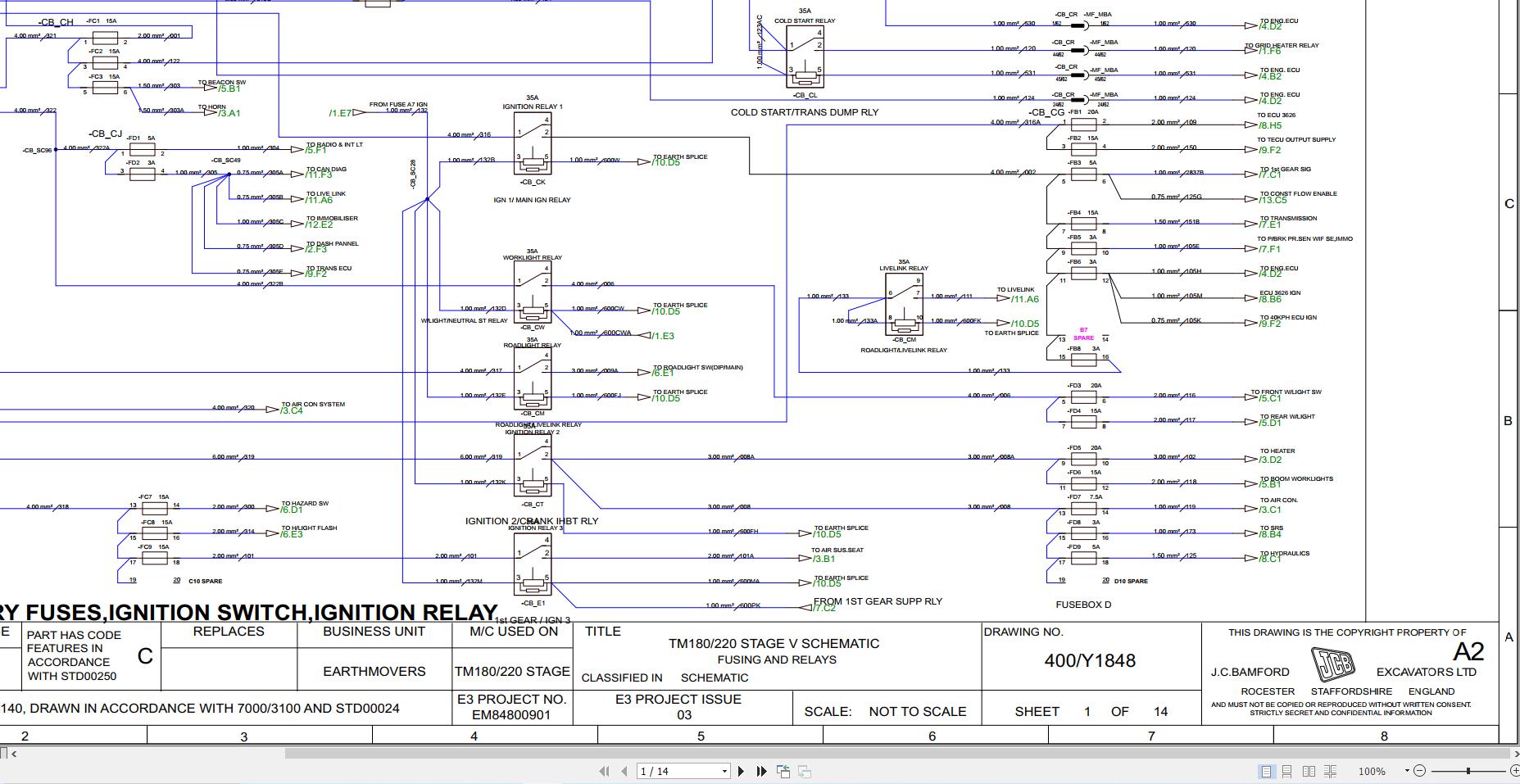Click the COLD START RELAY symbol
The height and width of the screenshot is (784, 1520).
tap(805, 57)
